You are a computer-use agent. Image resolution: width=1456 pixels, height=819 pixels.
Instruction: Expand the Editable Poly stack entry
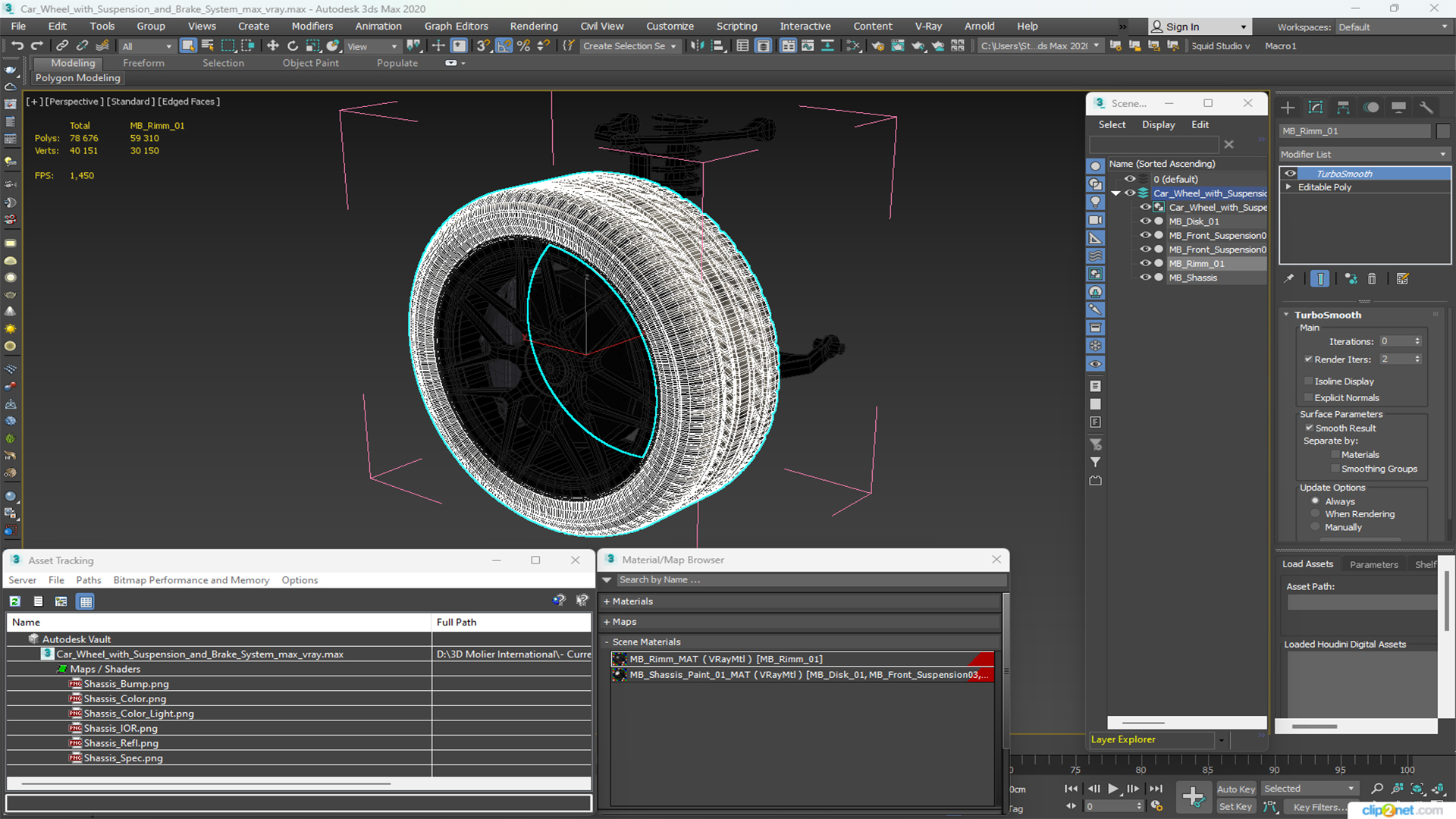pos(1288,187)
